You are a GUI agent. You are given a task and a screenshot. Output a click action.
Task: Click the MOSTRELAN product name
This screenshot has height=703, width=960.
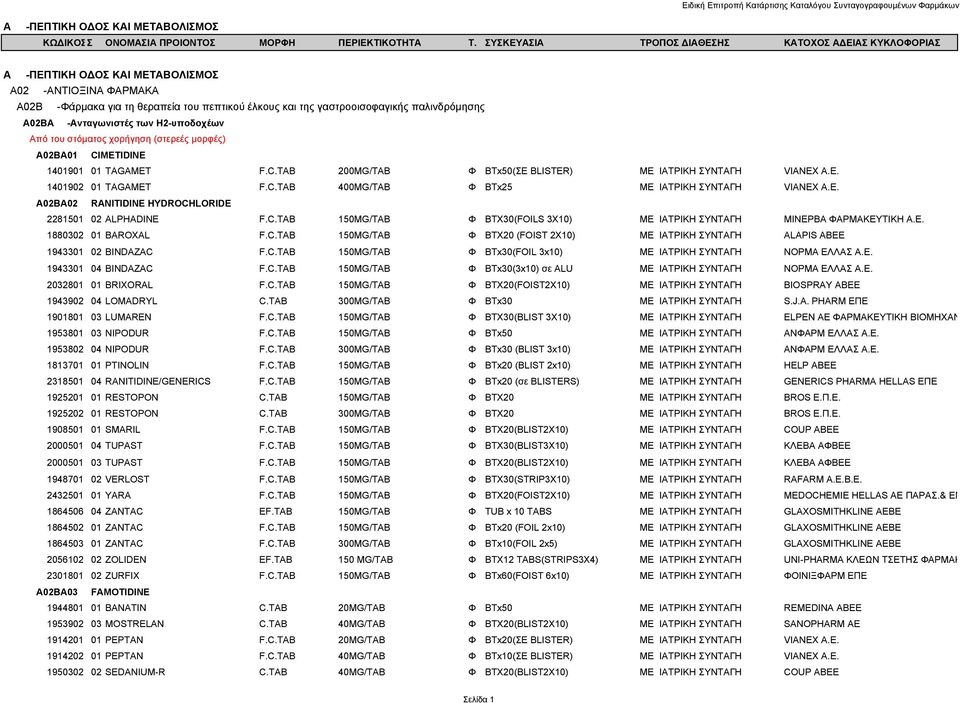point(135,623)
